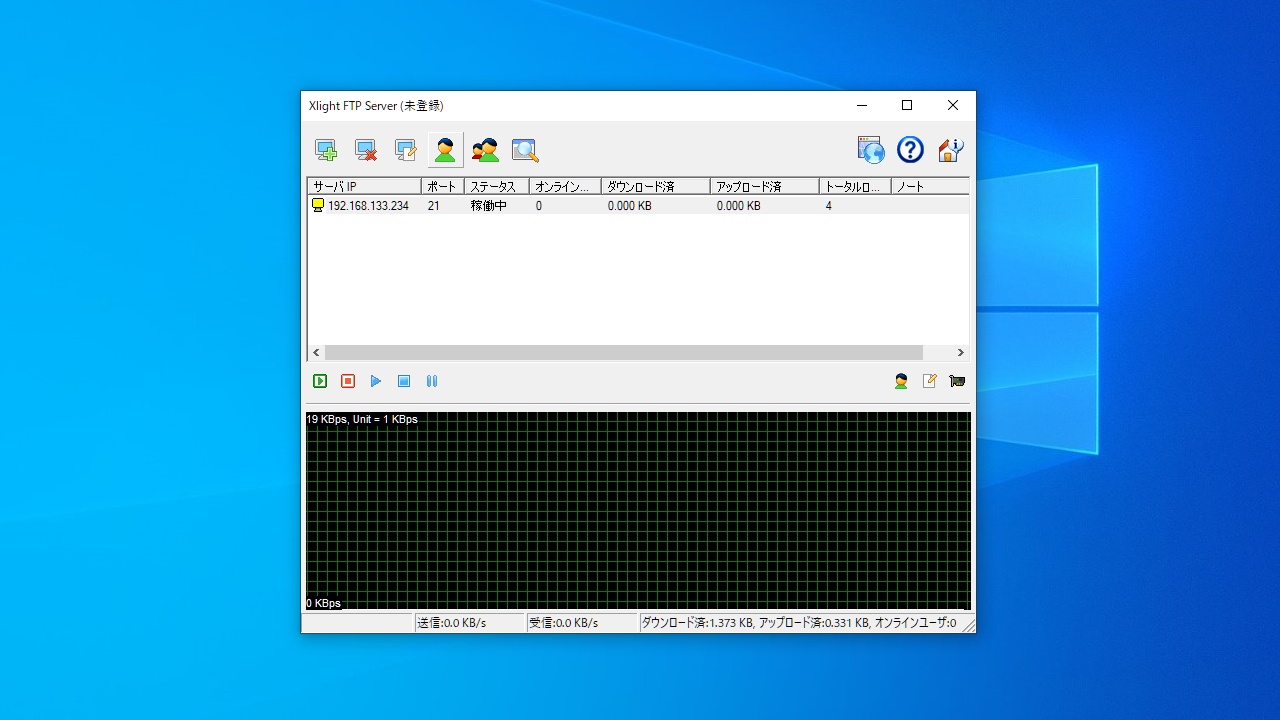Minimize the Xlight FTP Server window
Viewport: 1280px width, 720px height.
pyautogui.click(x=861, y=106)
